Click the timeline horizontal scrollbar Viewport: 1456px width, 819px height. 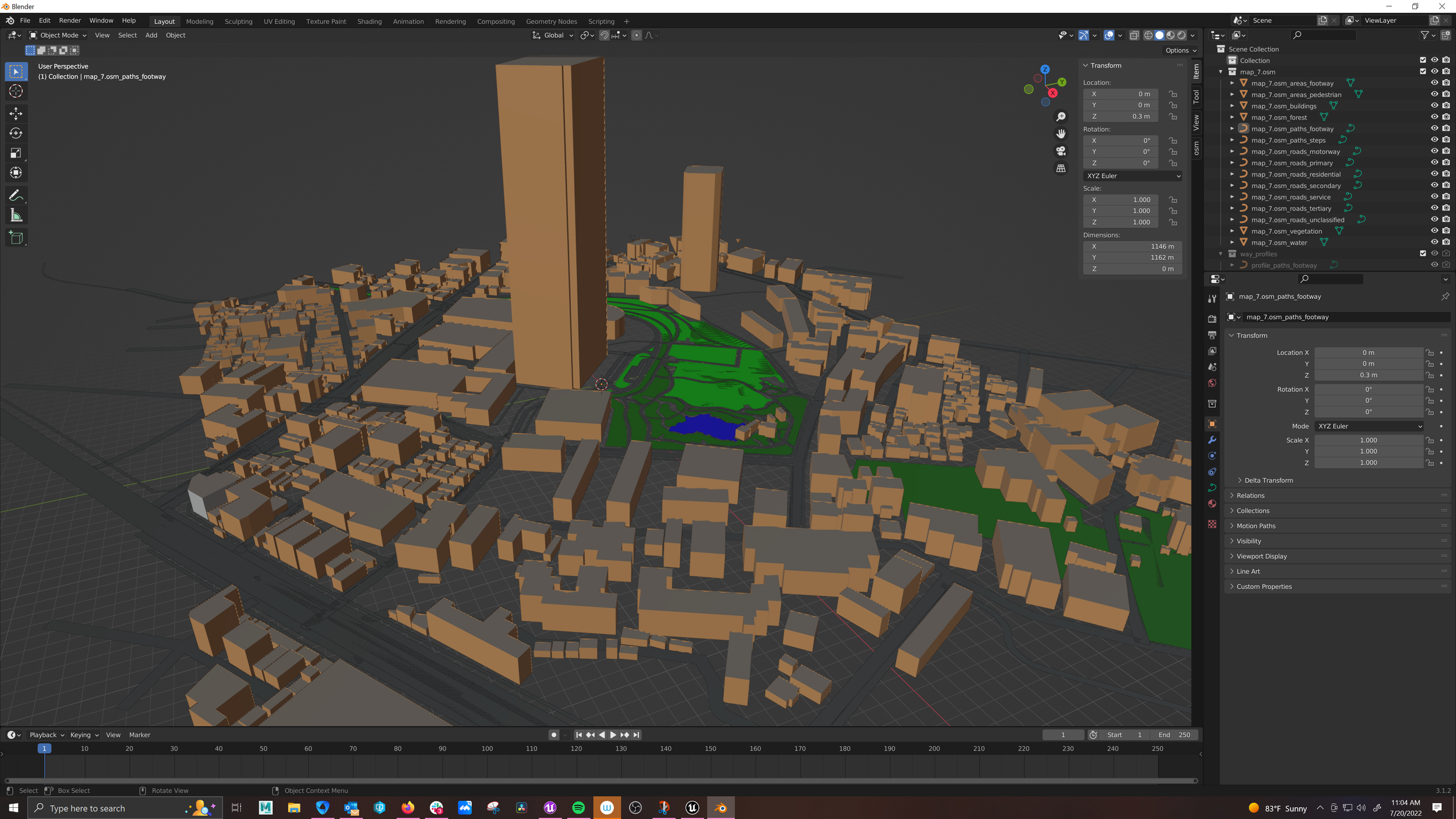pos(600,781)
